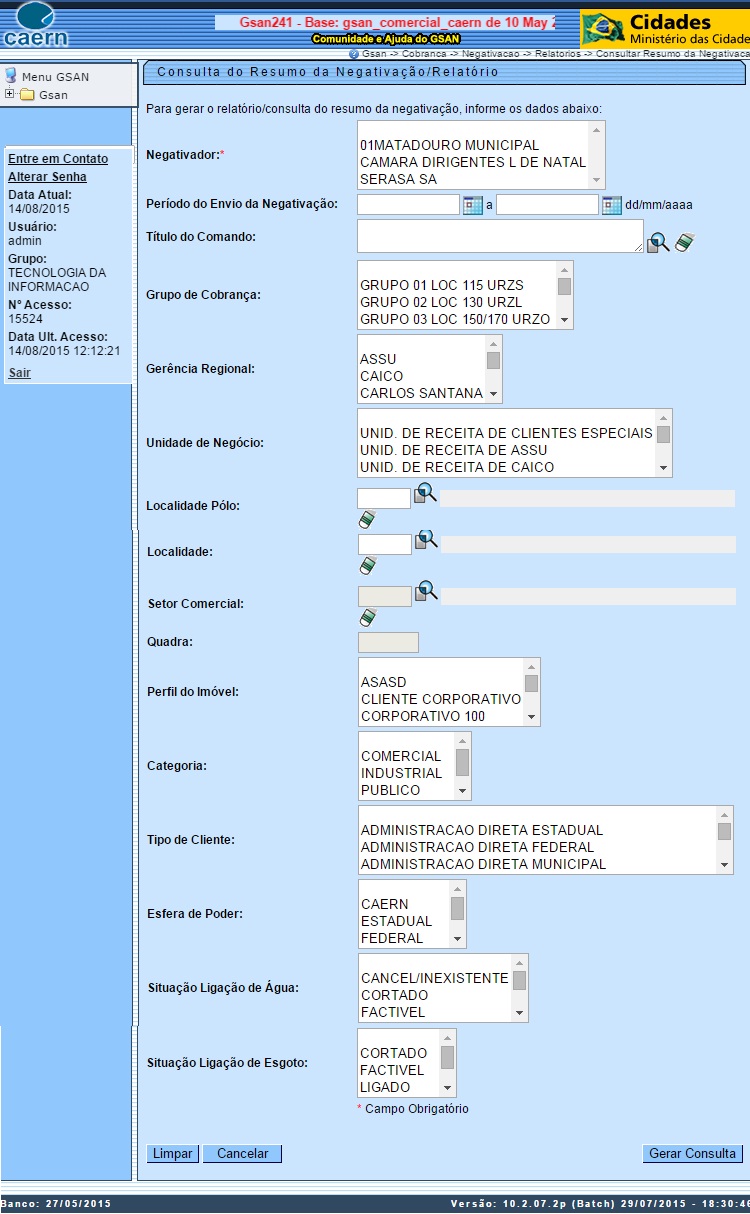Choose INDUSTRIAL in Categoria list

401,773
